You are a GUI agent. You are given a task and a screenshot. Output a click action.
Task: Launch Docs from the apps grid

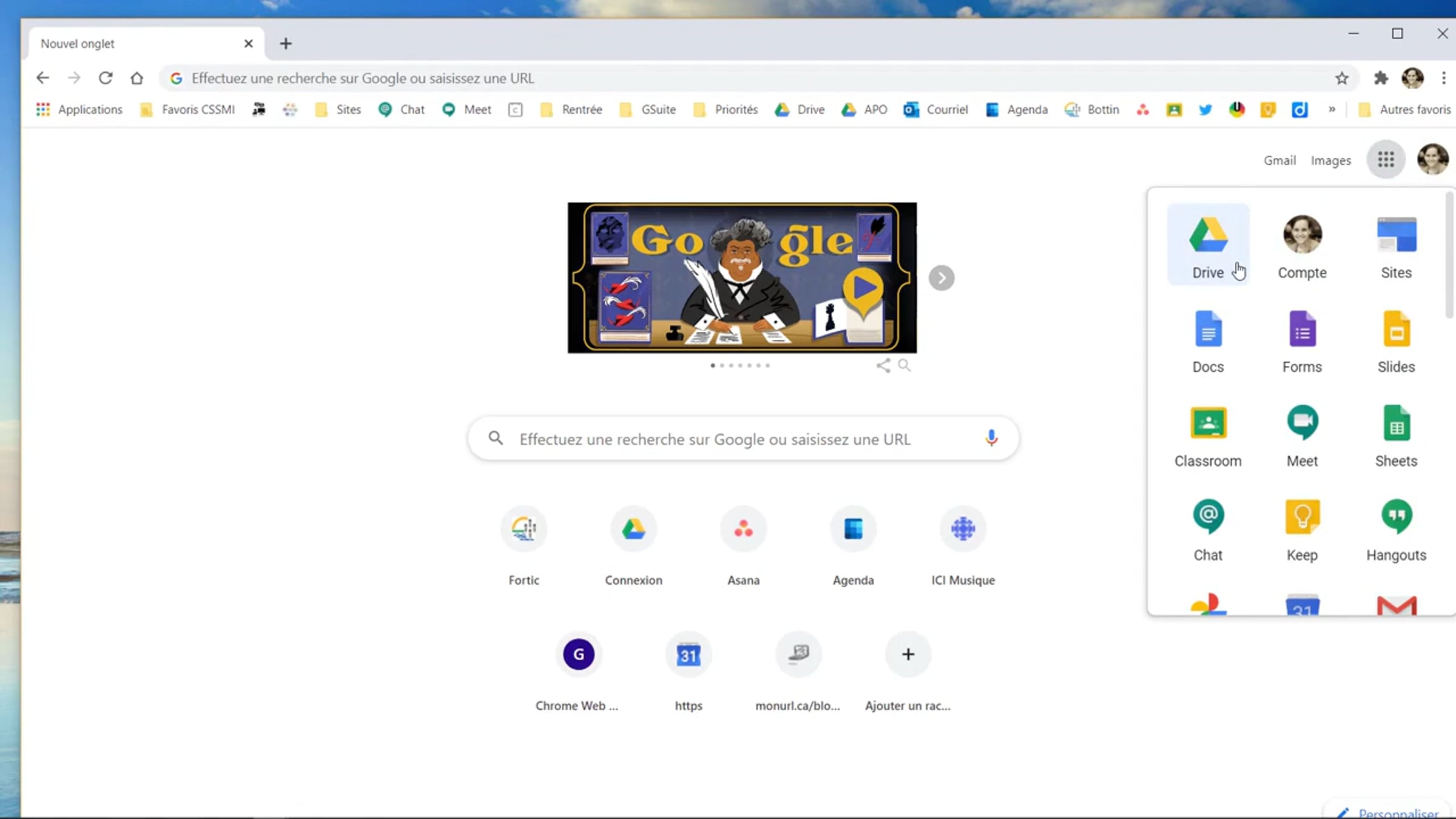pyautogui.click(x=1208, y=342)
